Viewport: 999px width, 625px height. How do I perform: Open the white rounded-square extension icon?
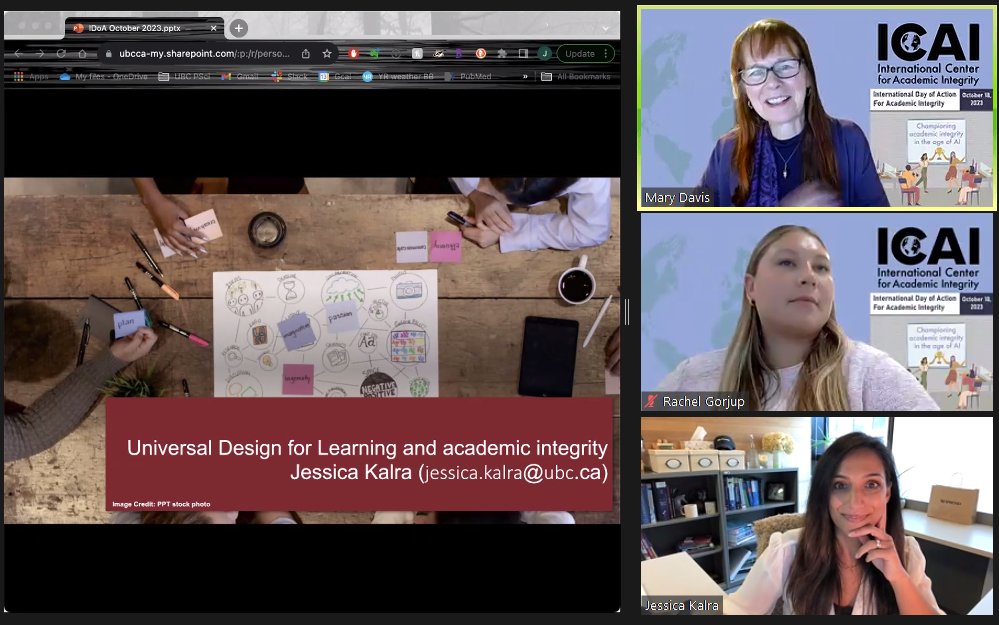pos(417,54)
